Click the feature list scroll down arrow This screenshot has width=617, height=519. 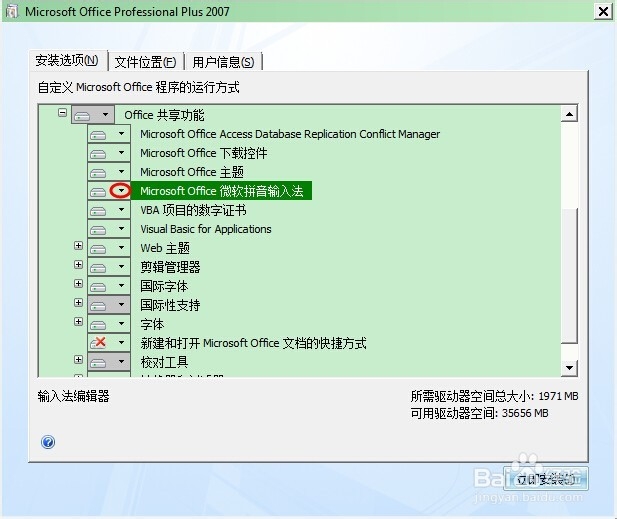(x=569, y=368)
